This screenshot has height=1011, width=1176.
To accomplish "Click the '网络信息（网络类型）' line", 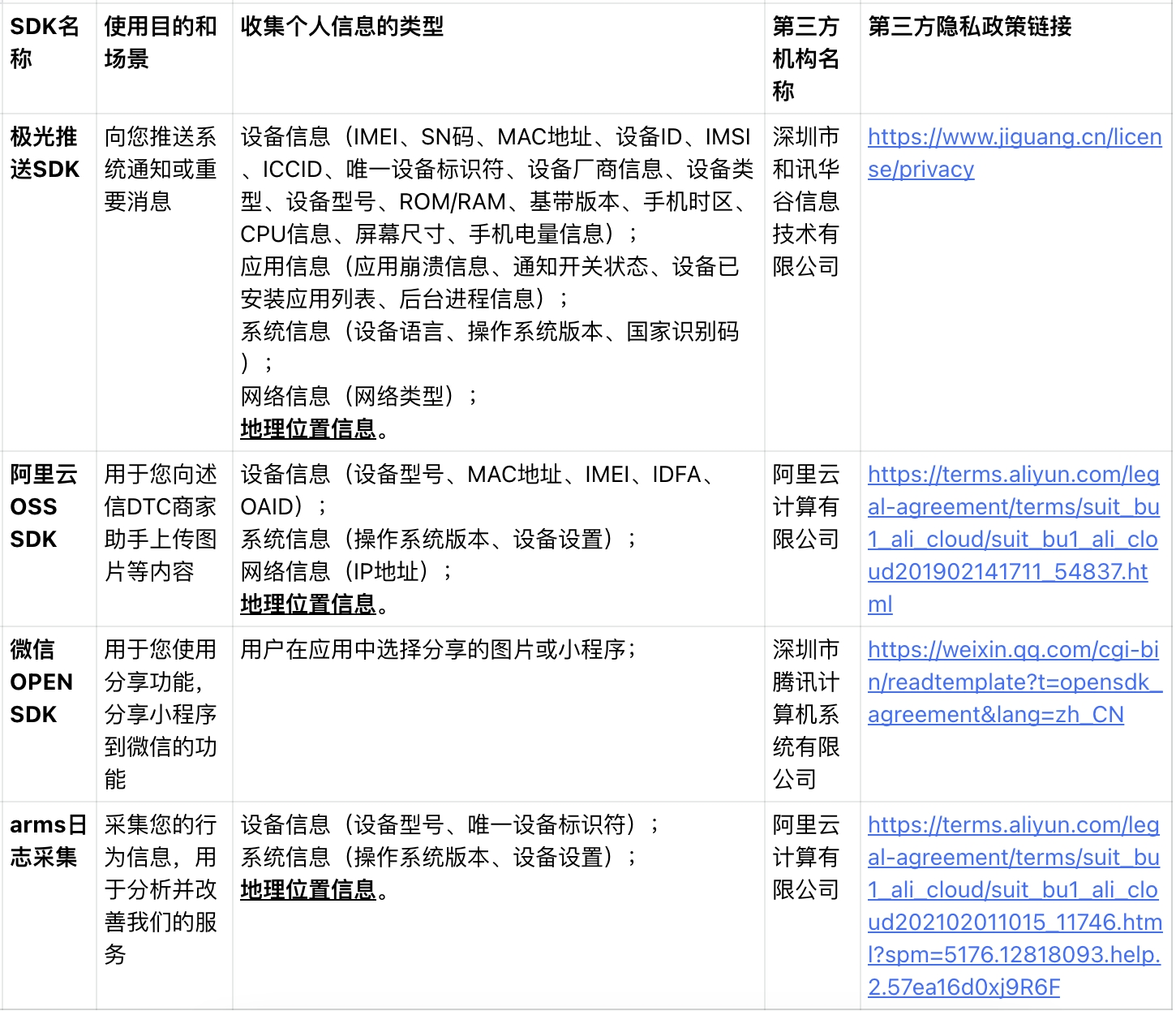I will coord(359,396).
